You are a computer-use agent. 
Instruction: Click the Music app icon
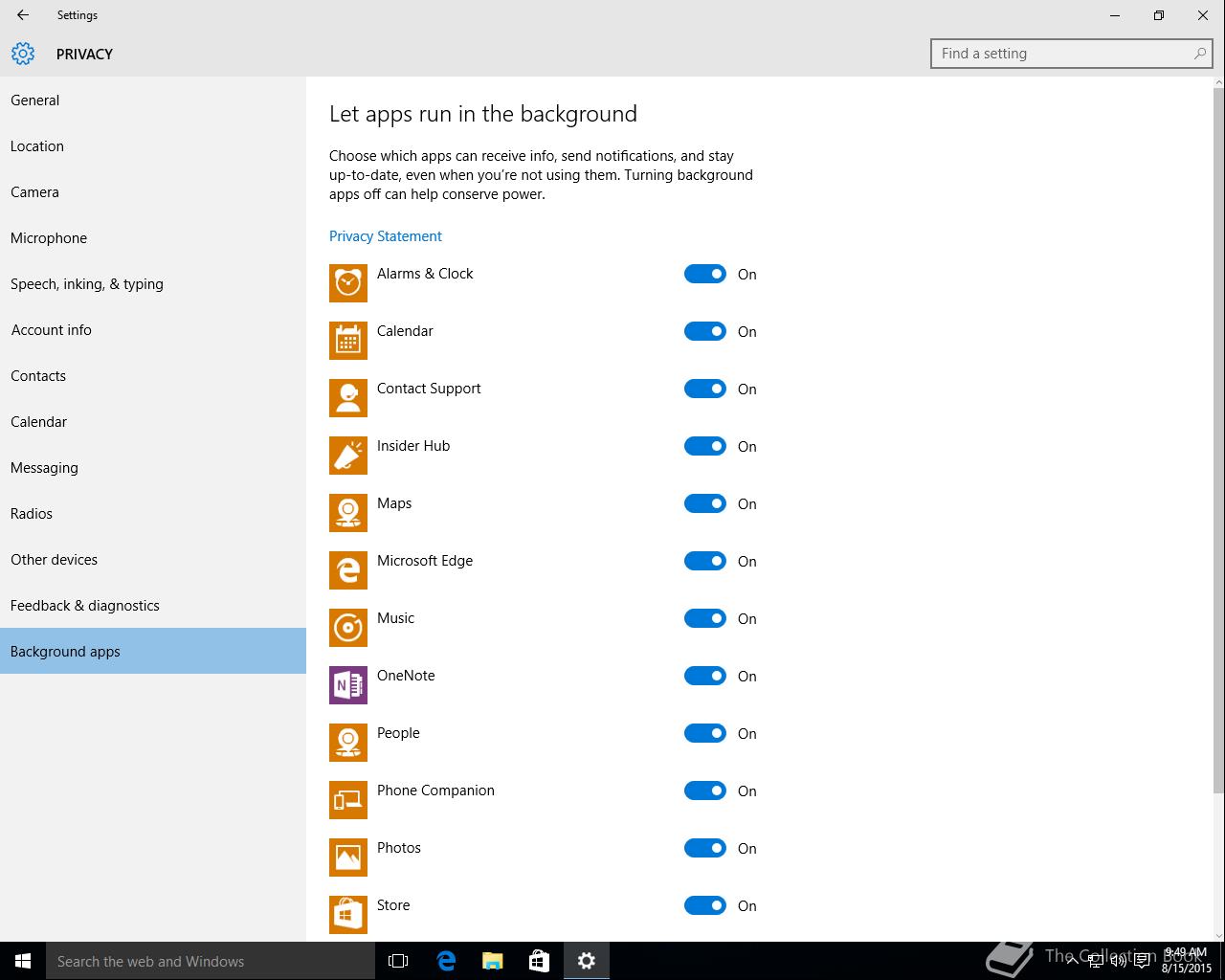point(348,628)
